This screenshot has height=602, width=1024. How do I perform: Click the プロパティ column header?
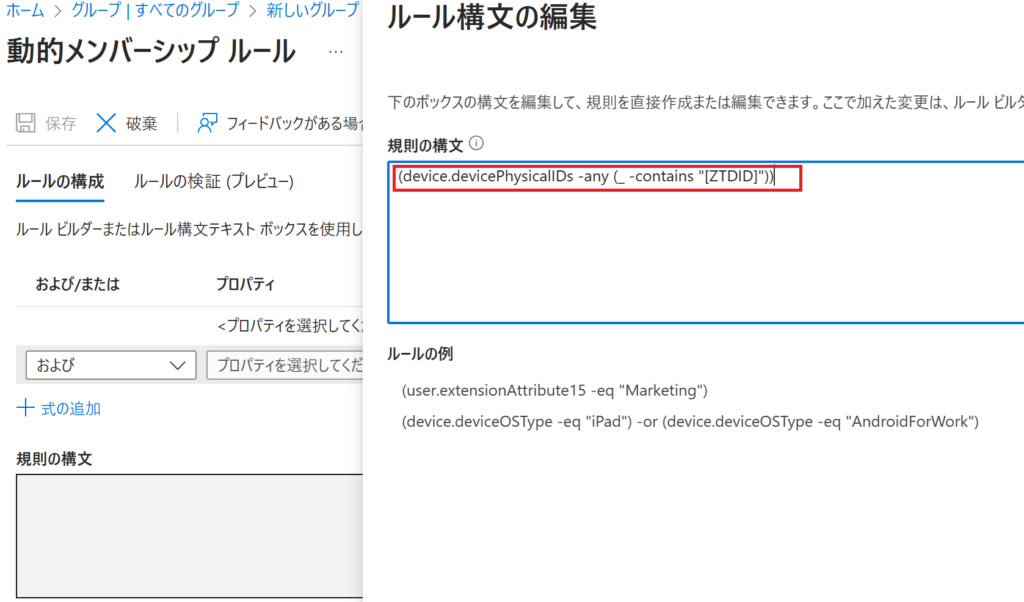click(245, 284)
